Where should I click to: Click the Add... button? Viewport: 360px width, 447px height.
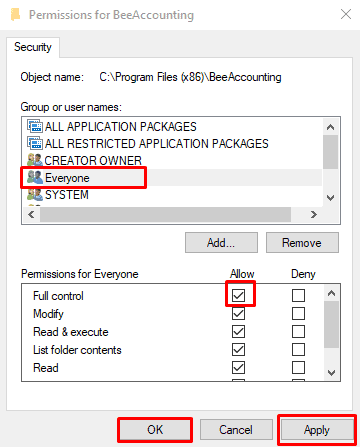point(221,243)
